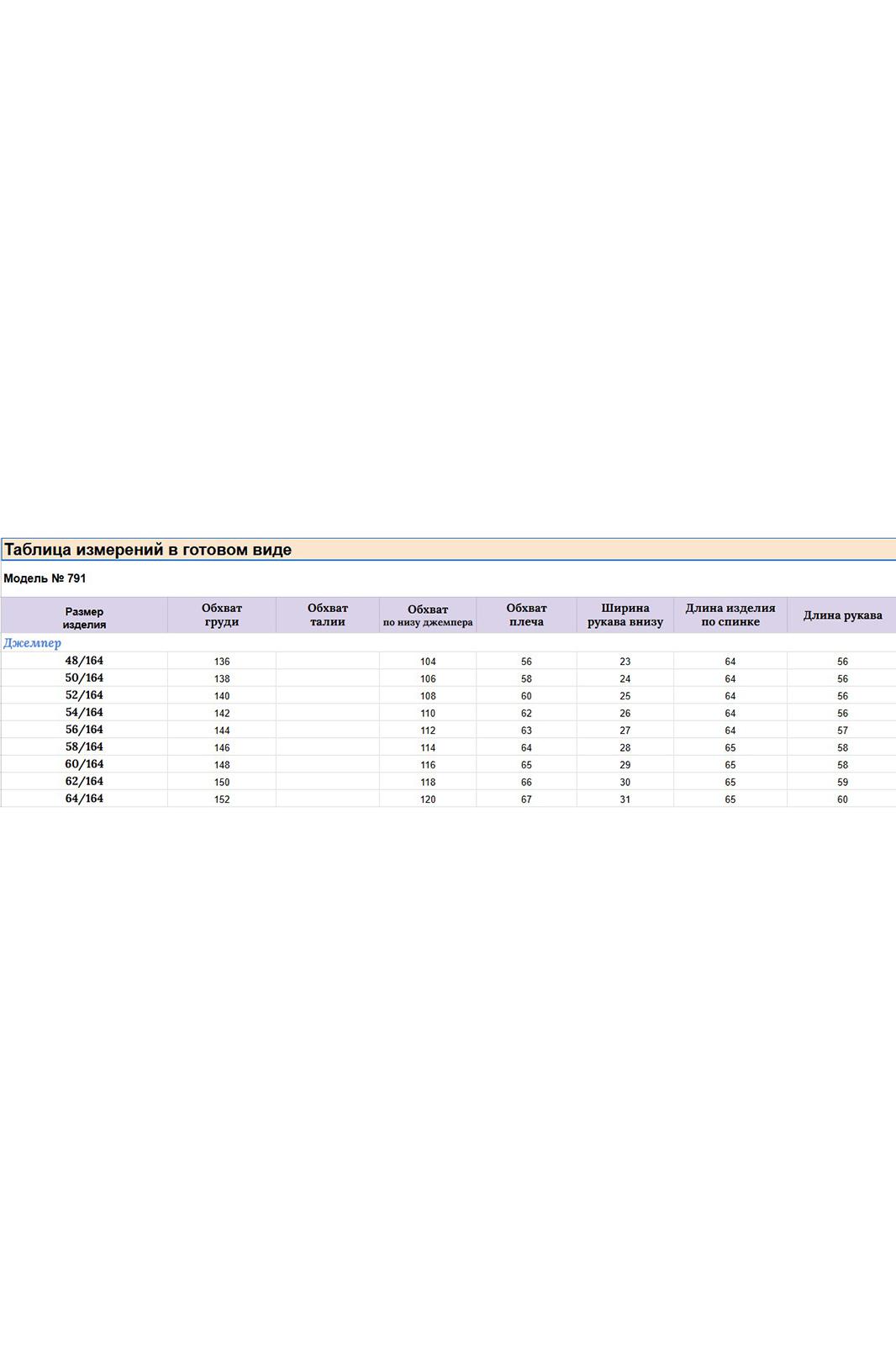Click chest value 150 in 62/164 row
This screenshot has height=1345, width=896.
222,783
